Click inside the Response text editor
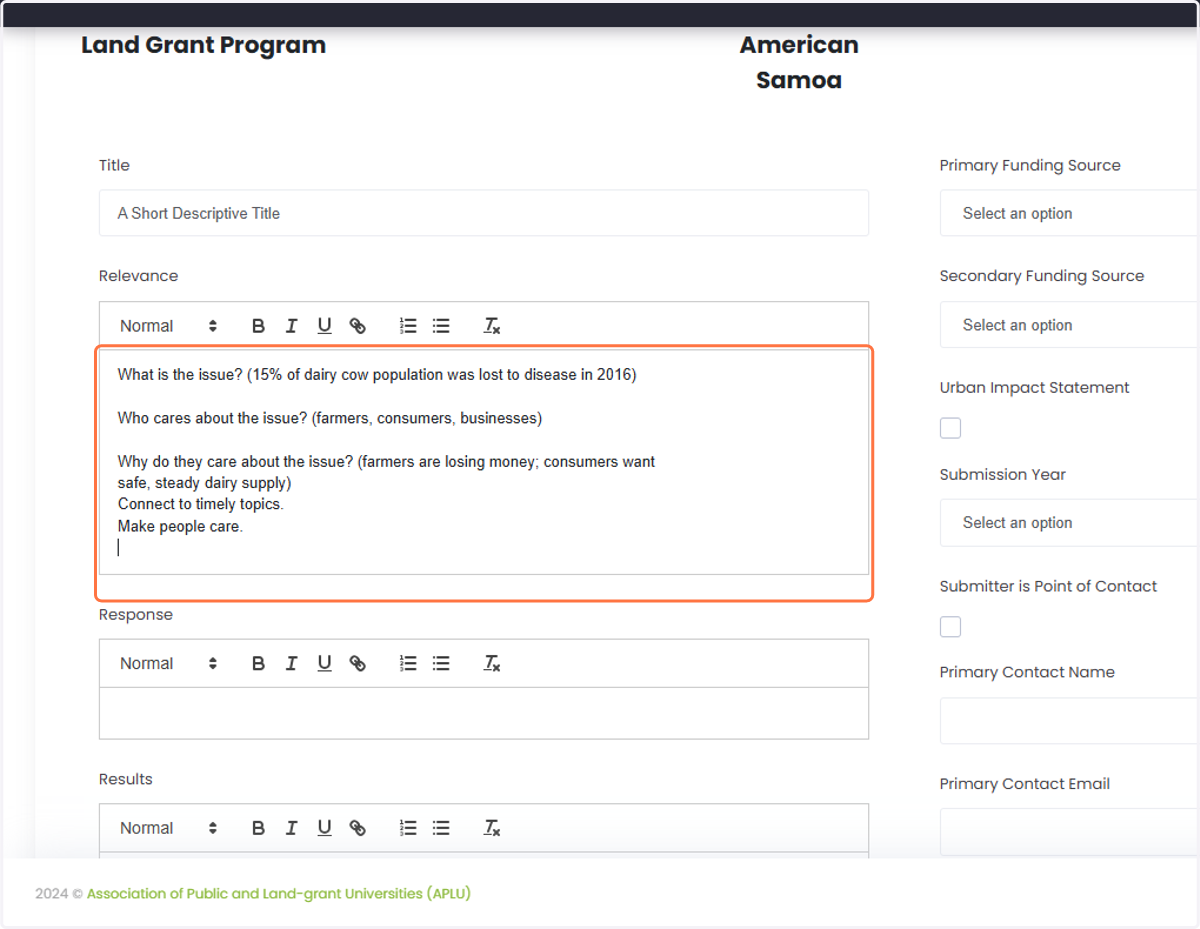This screenshot has height=929, width=1200. click(x=484, y=713)
